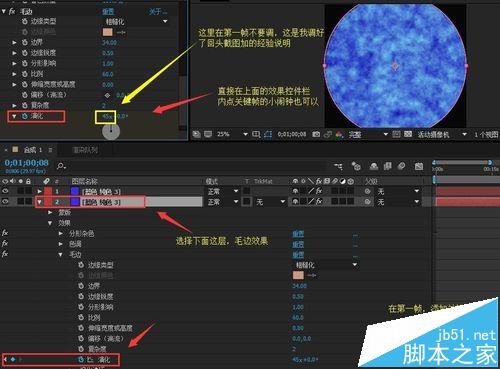Collapse the 演化 property in Effect Controls
This screenshot has height=369, width=500.
(x=14, y=116)
